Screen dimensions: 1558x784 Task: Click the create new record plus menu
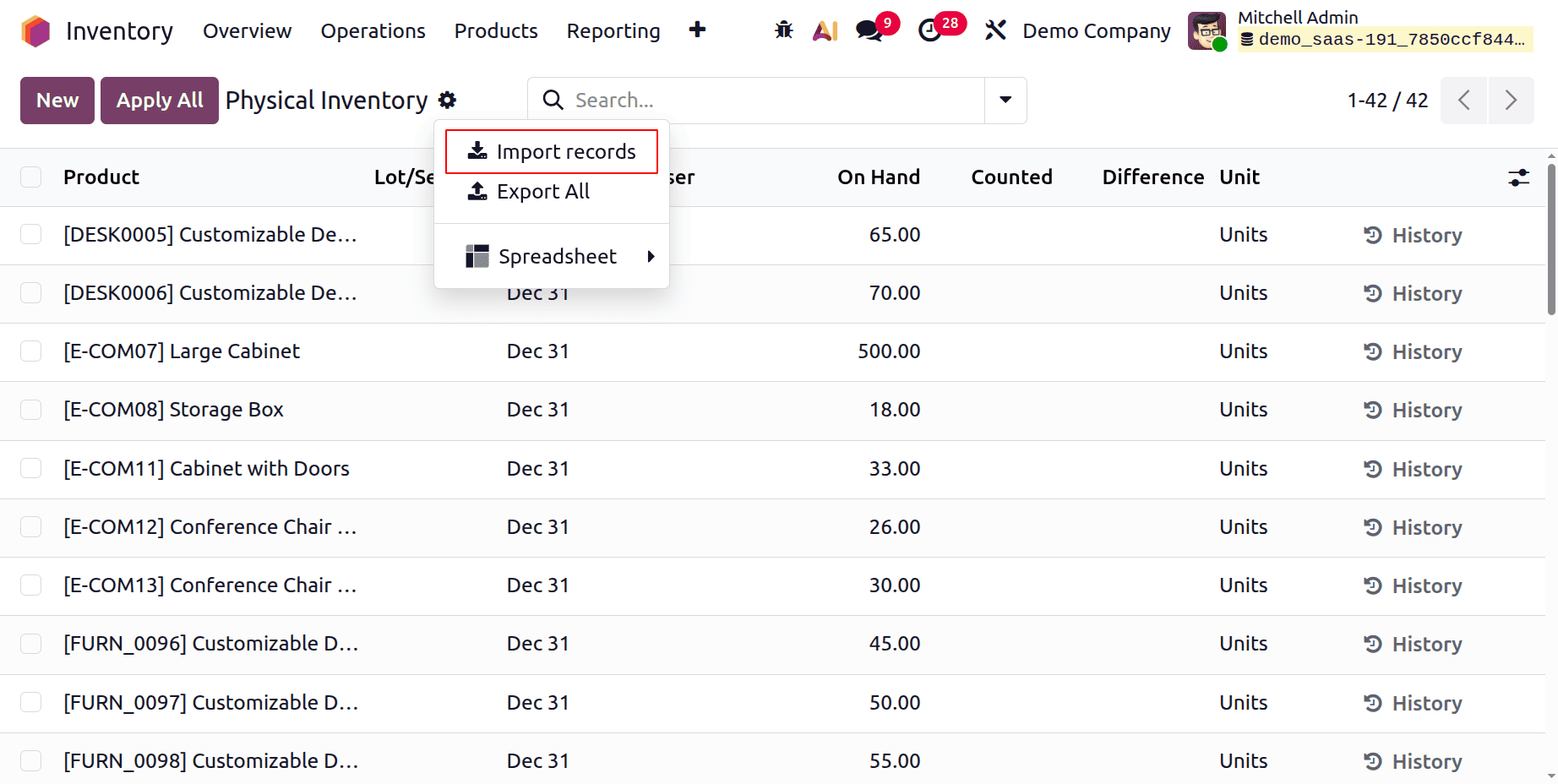(697, 30)
